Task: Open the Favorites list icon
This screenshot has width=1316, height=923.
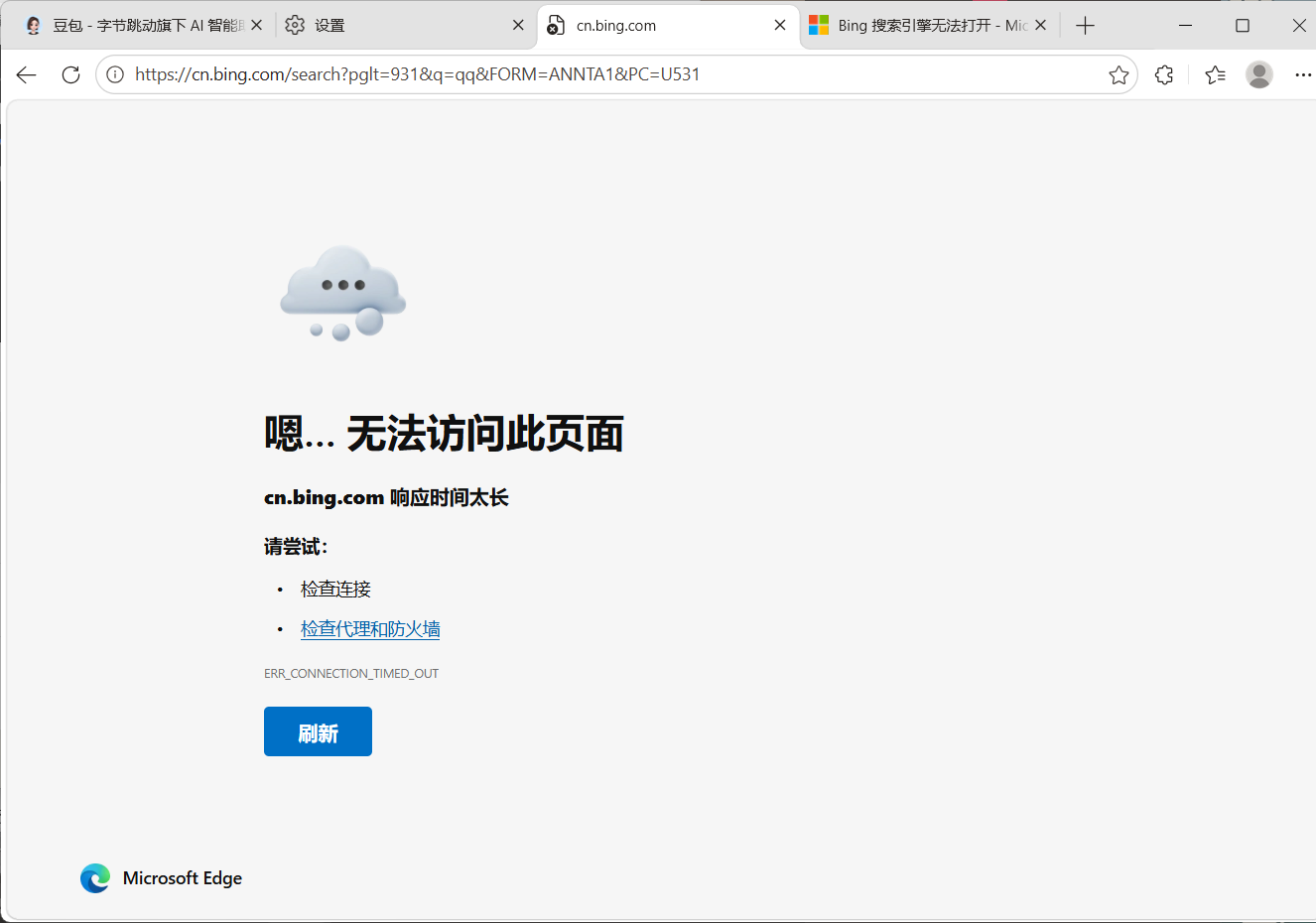Action: [x=1215, y=74]
